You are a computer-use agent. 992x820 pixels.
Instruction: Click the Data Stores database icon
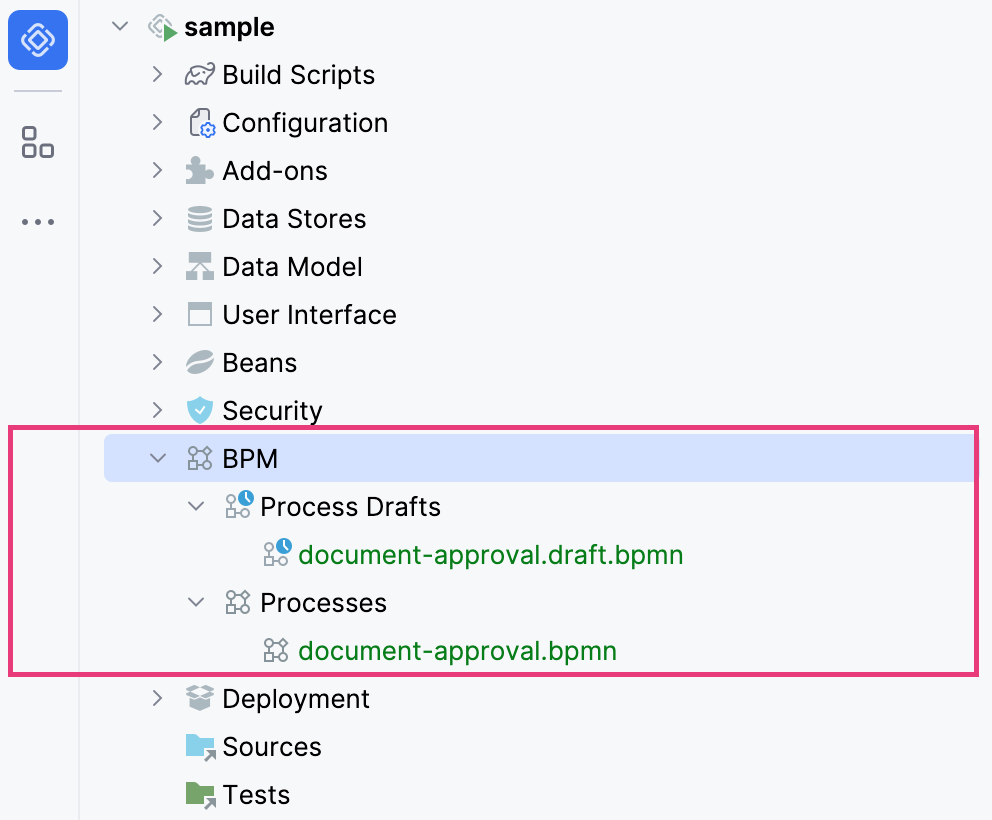(x=200, y=219)
